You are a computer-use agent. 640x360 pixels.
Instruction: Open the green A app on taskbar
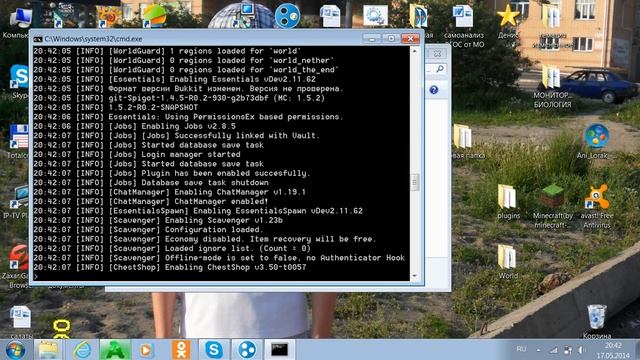115,350
